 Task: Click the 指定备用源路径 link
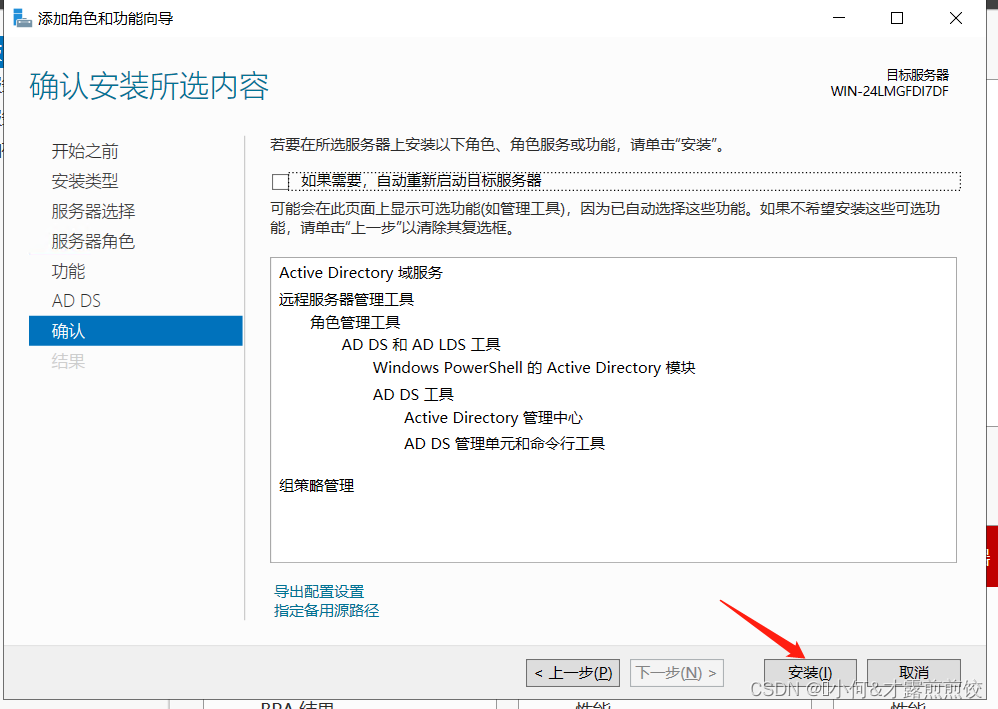click(x=327, y=611)
